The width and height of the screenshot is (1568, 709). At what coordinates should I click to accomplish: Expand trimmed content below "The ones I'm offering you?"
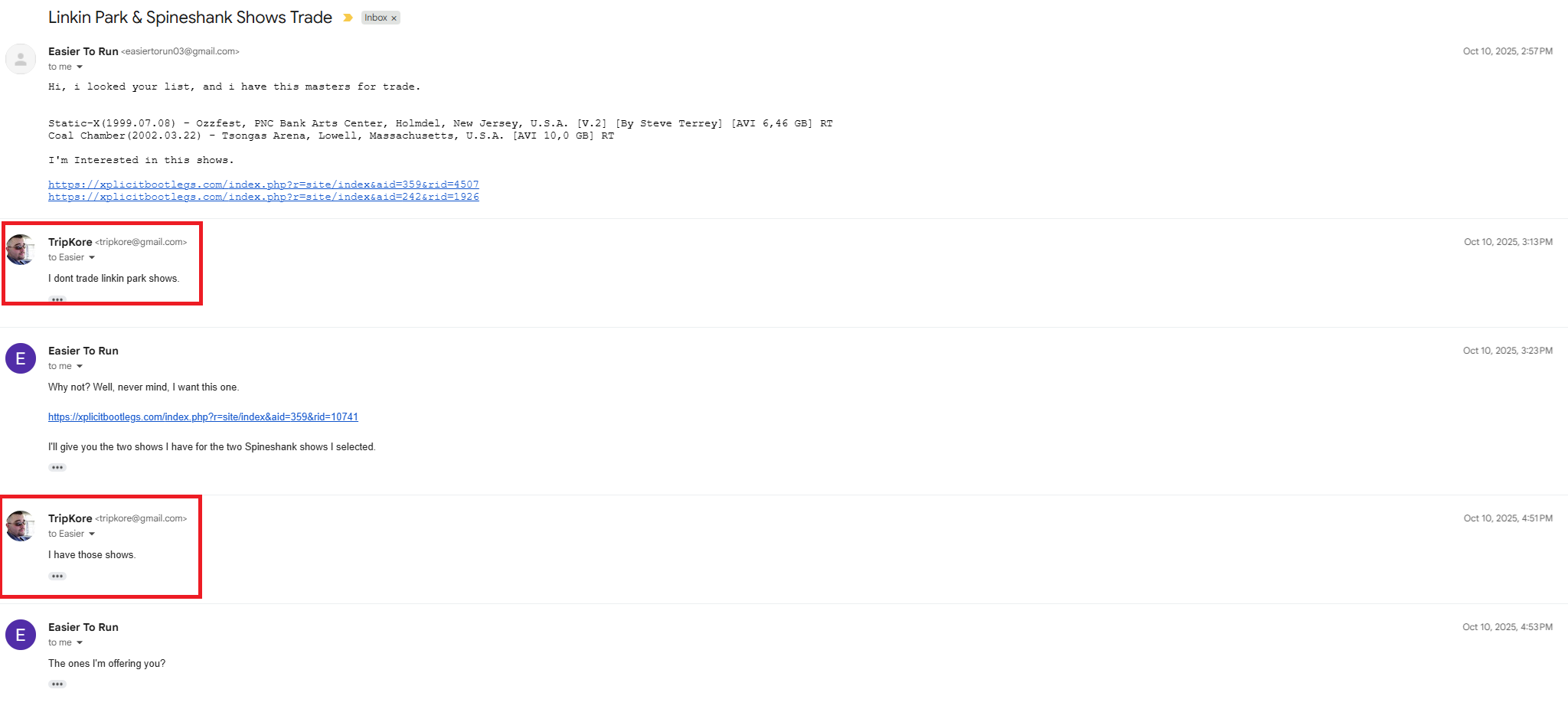[x=57, y=684]
